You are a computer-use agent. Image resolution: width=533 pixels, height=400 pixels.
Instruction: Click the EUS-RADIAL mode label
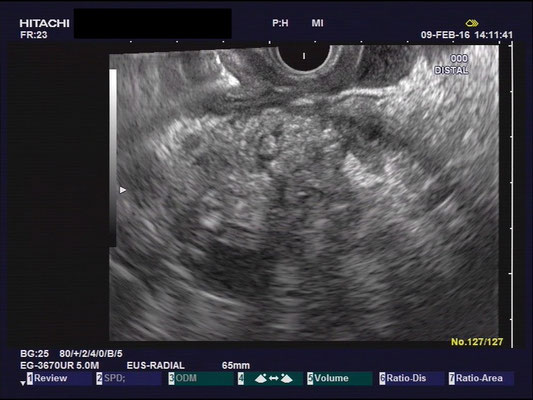(156, 366)
